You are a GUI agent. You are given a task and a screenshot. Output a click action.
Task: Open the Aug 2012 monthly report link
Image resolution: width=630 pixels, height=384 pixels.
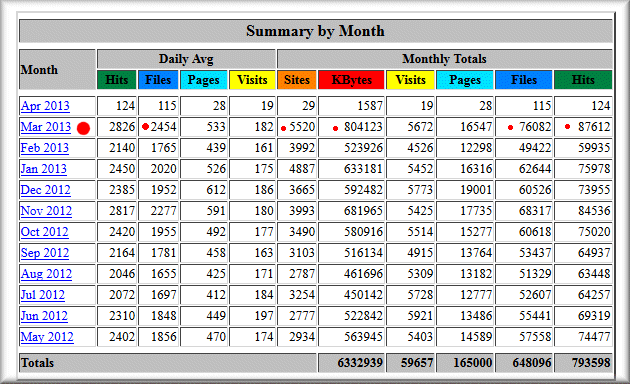[x=46, y=274]
